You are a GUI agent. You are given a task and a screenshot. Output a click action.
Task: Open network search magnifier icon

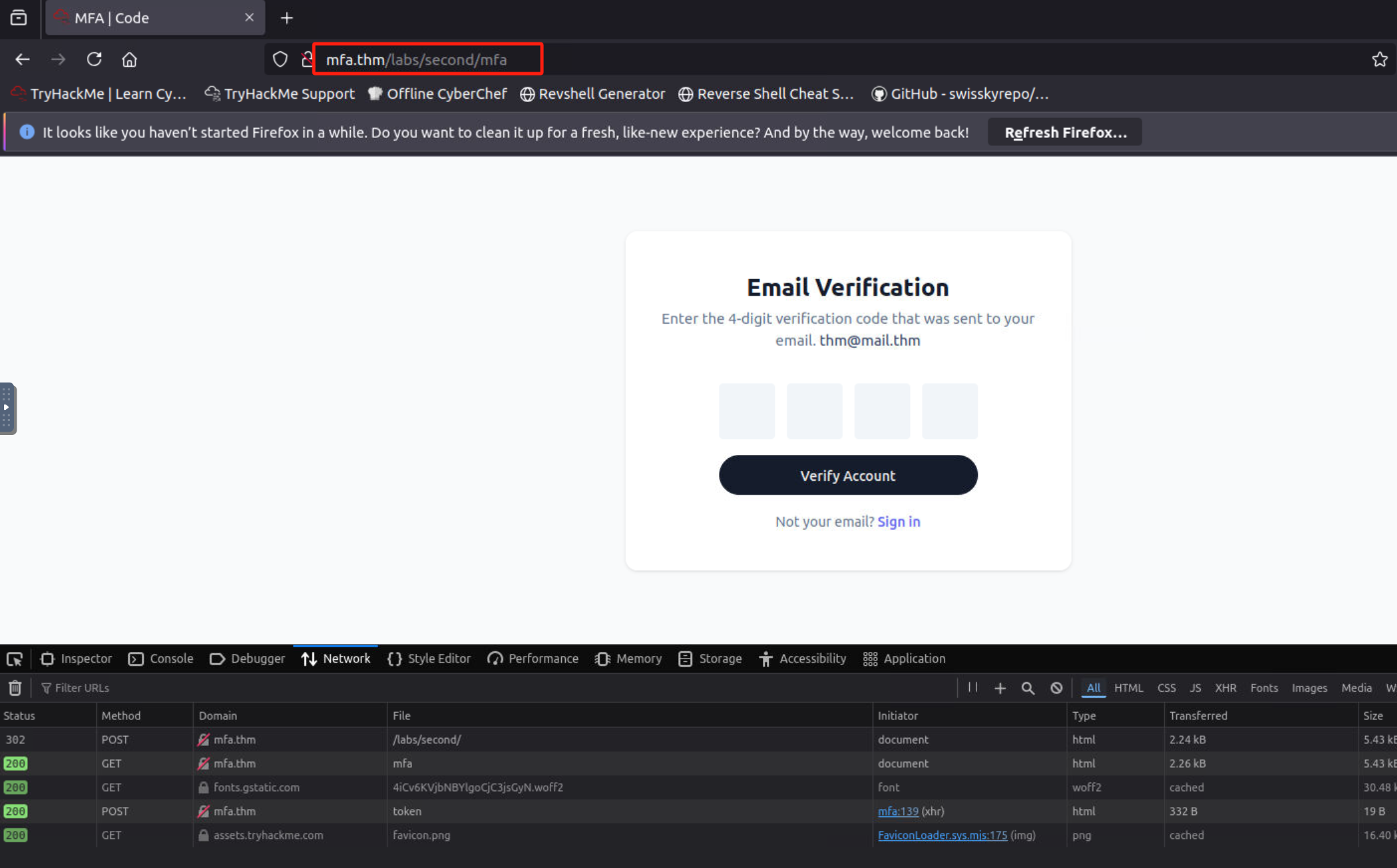(1028, 688)
